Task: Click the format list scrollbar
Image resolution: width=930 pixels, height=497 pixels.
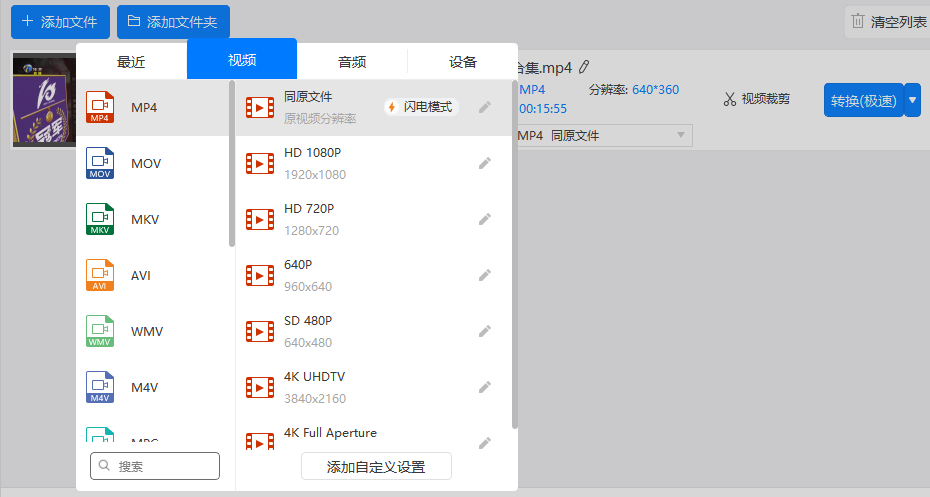Action: (232, 164)
